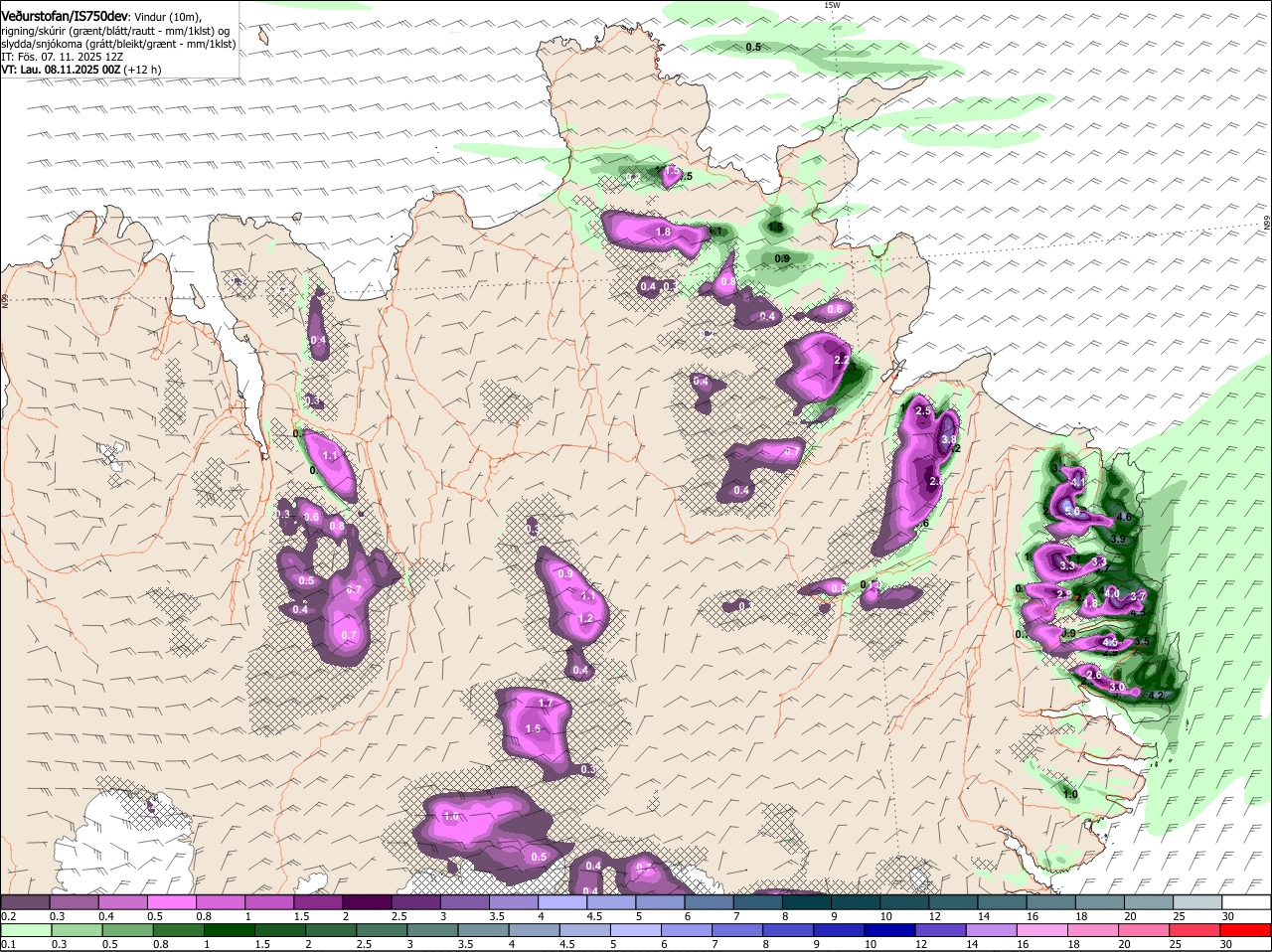Image resolution: width=1272 pixels, height=952 pixels.
Task: Click the slydda/snjókoma description line
Action: [x=118, y=44]
